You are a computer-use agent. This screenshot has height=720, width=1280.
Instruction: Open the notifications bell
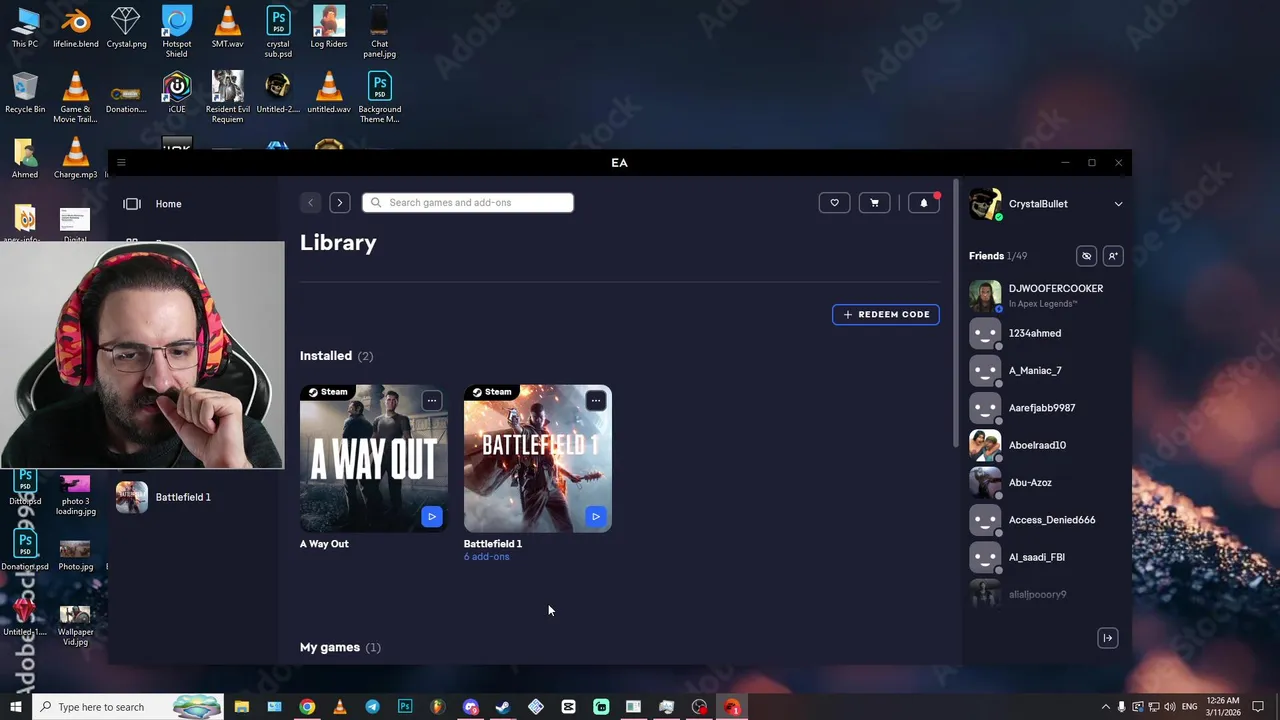[924, 203]
